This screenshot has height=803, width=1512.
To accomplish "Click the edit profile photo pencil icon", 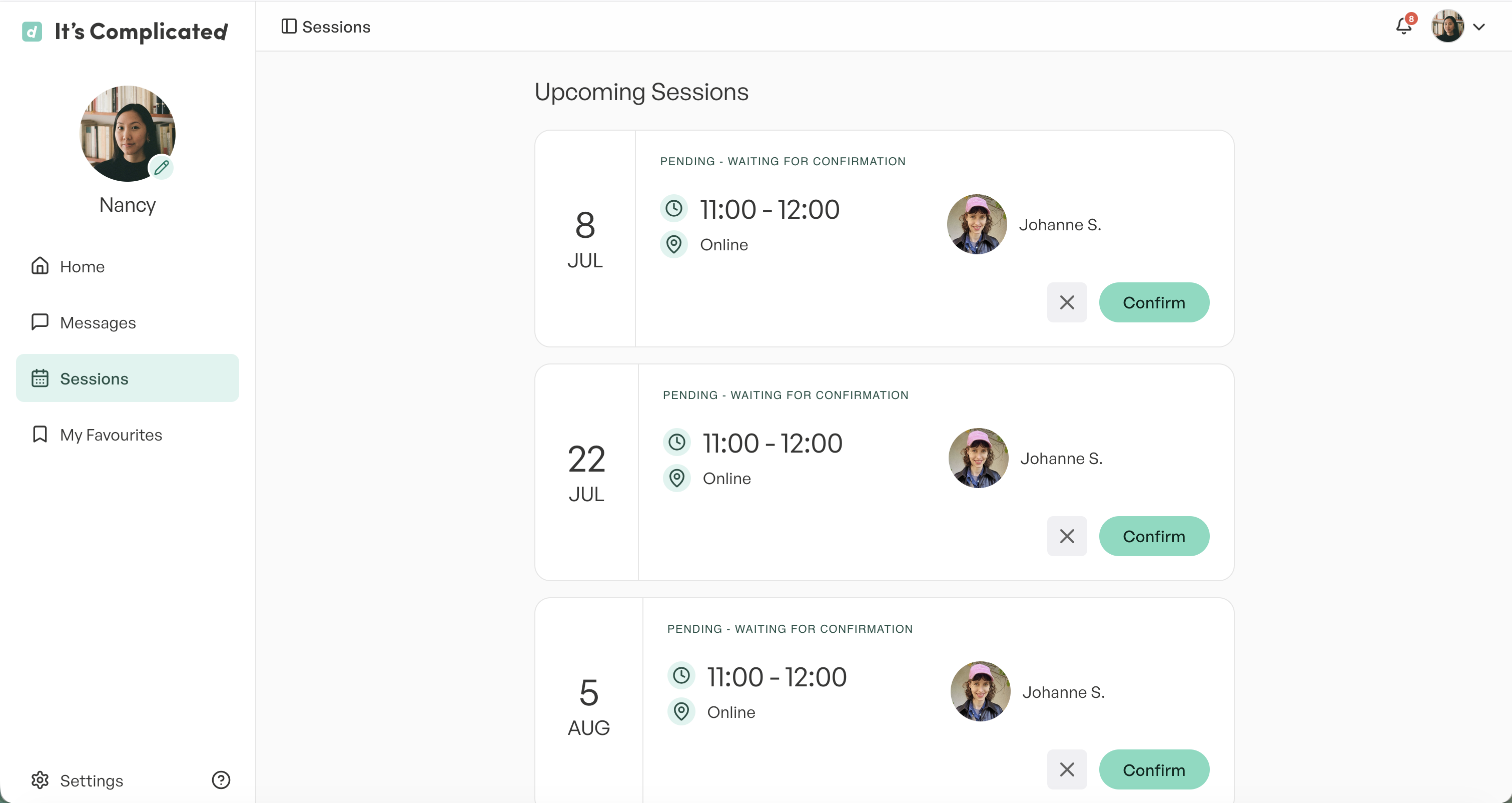I will (x=162, y=168).
